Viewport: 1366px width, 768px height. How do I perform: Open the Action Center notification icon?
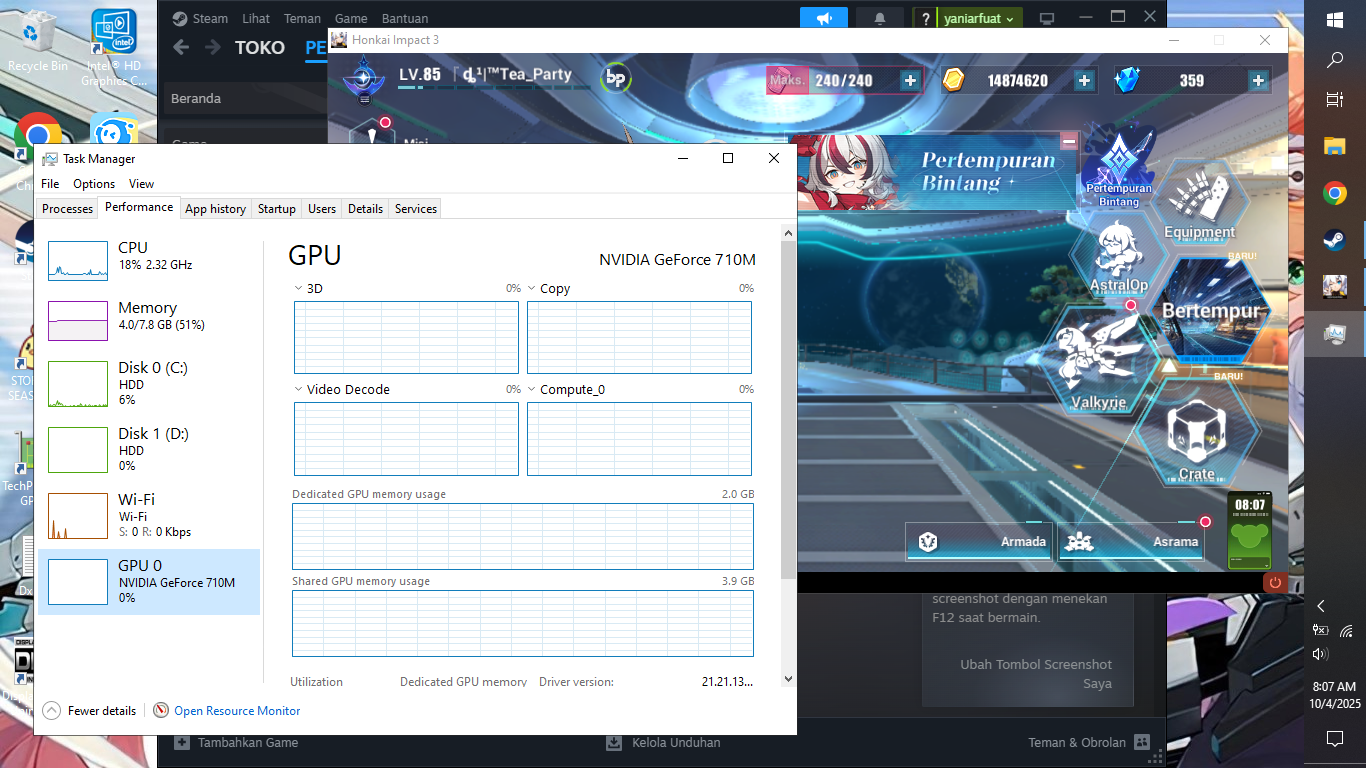click(1334, 739)
